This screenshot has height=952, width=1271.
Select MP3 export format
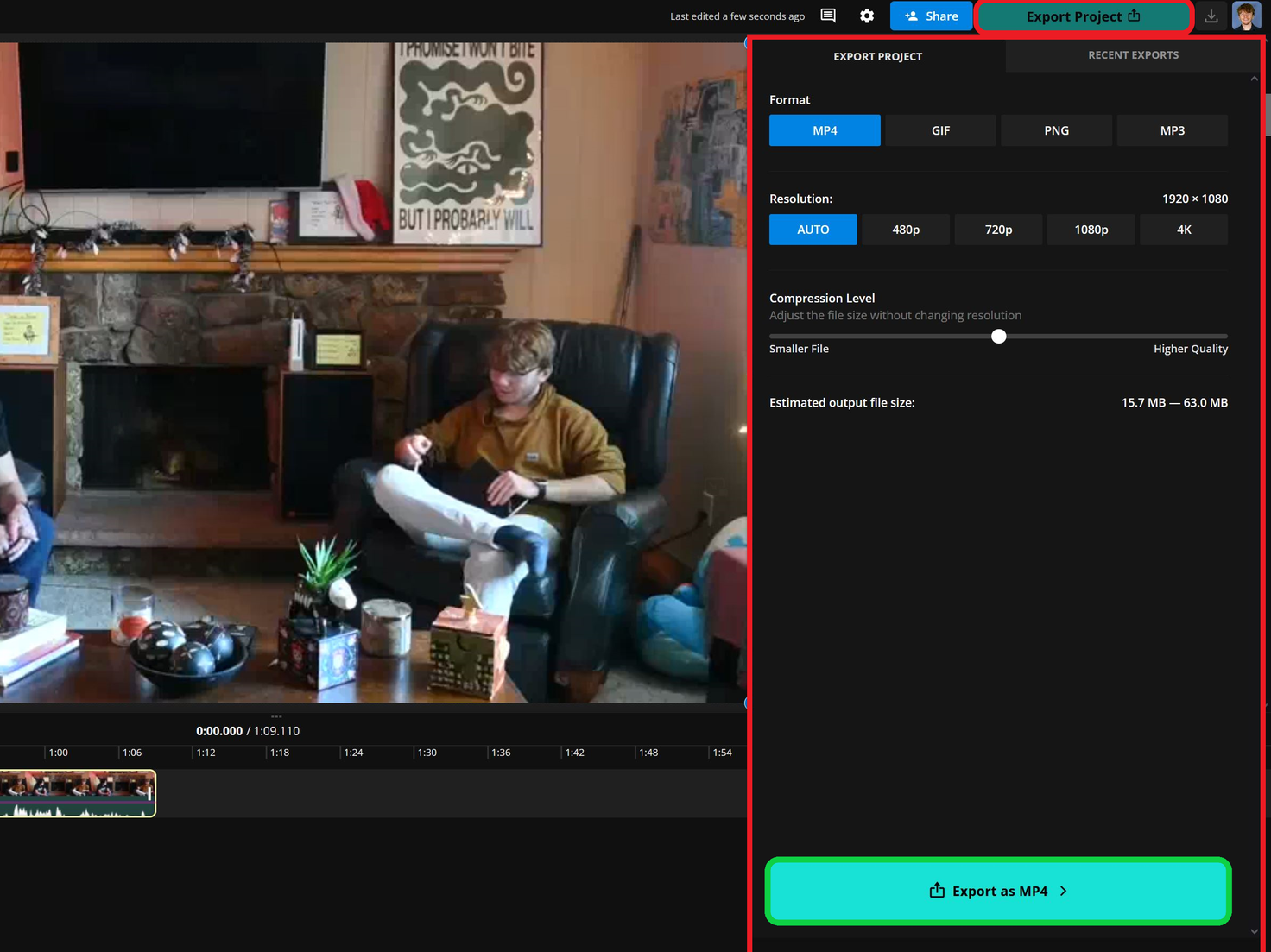point(1172,130)
